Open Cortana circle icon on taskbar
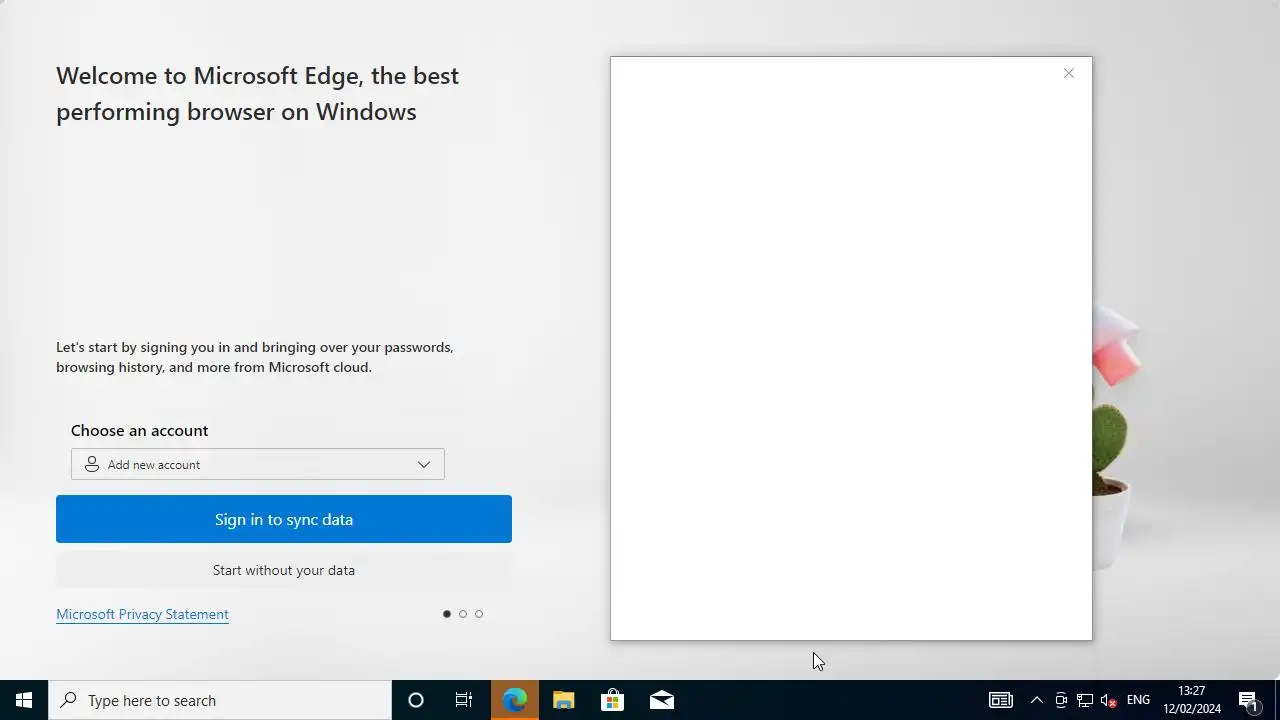The width and height of the screenshot is (1280, 720). coord(416,700)
